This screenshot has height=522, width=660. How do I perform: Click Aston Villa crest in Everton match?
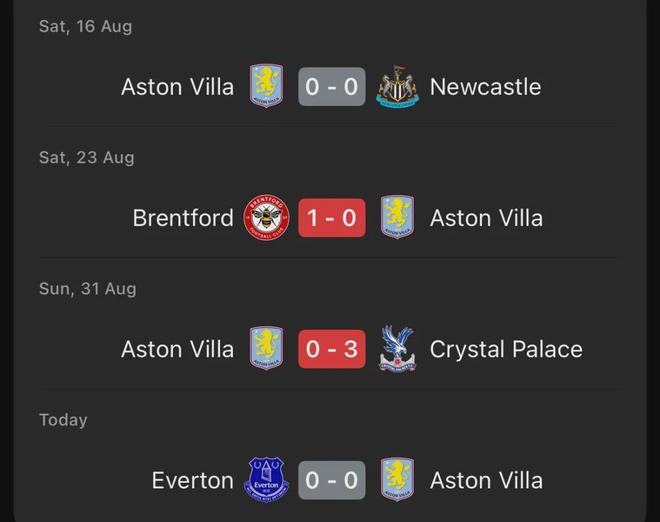pos(397,480)
